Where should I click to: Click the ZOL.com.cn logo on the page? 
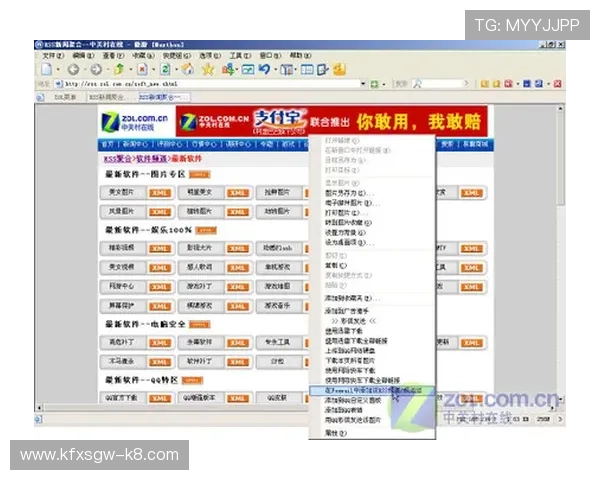(135, 122)
